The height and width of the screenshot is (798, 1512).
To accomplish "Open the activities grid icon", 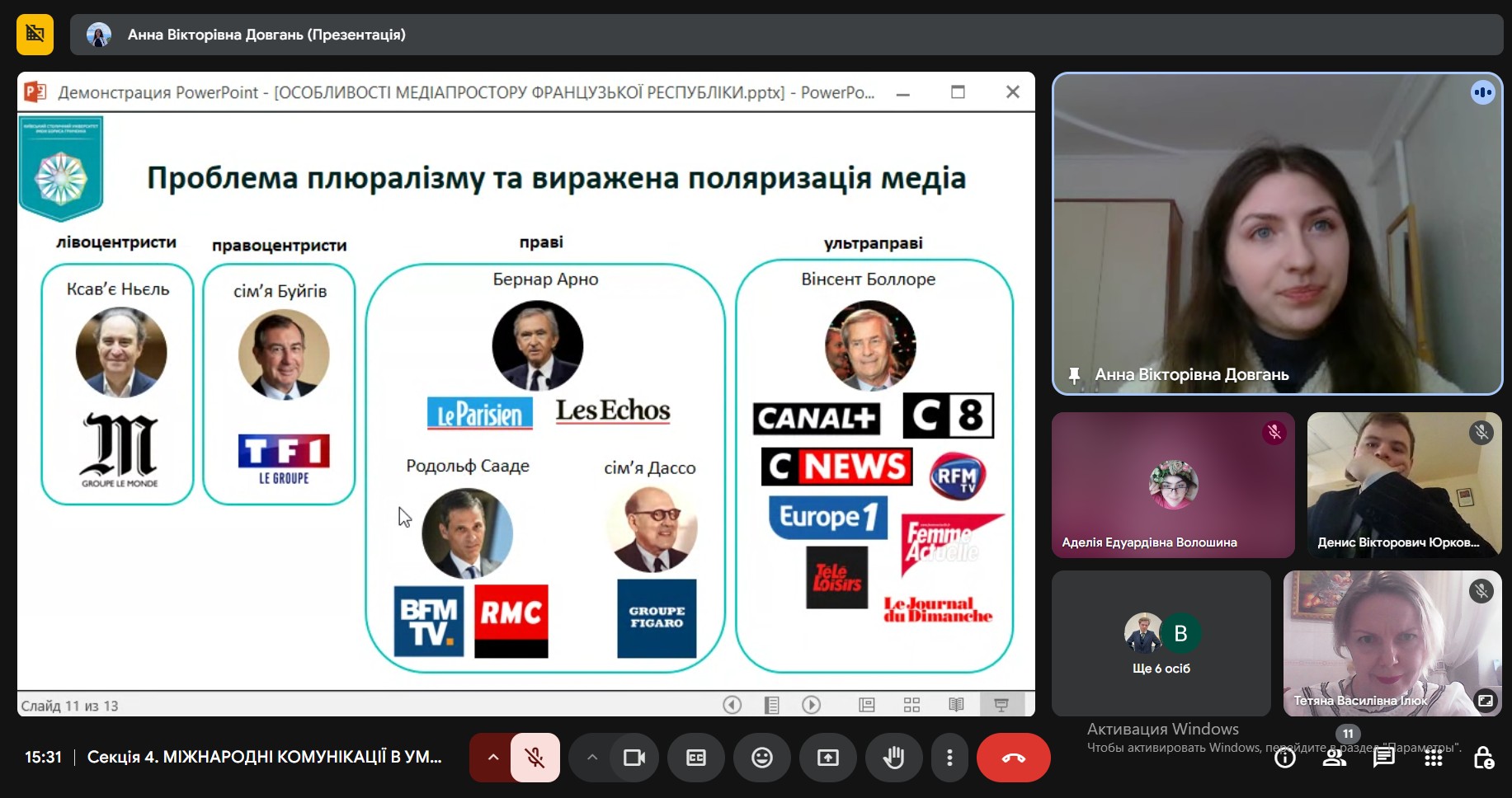I will pyautogui.click(x=1434, y=758).
